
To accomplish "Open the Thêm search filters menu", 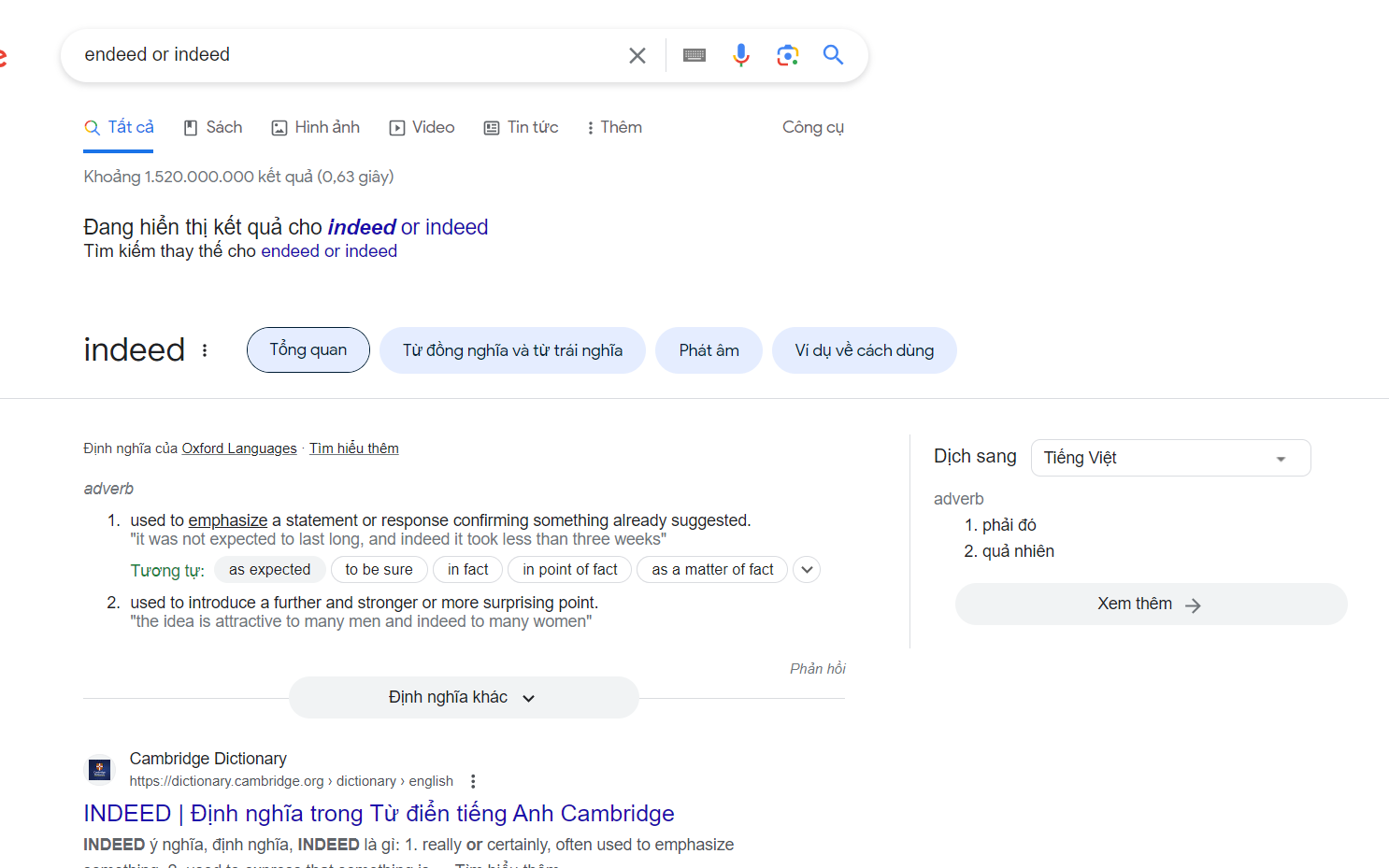I will [x=614, y=127].
